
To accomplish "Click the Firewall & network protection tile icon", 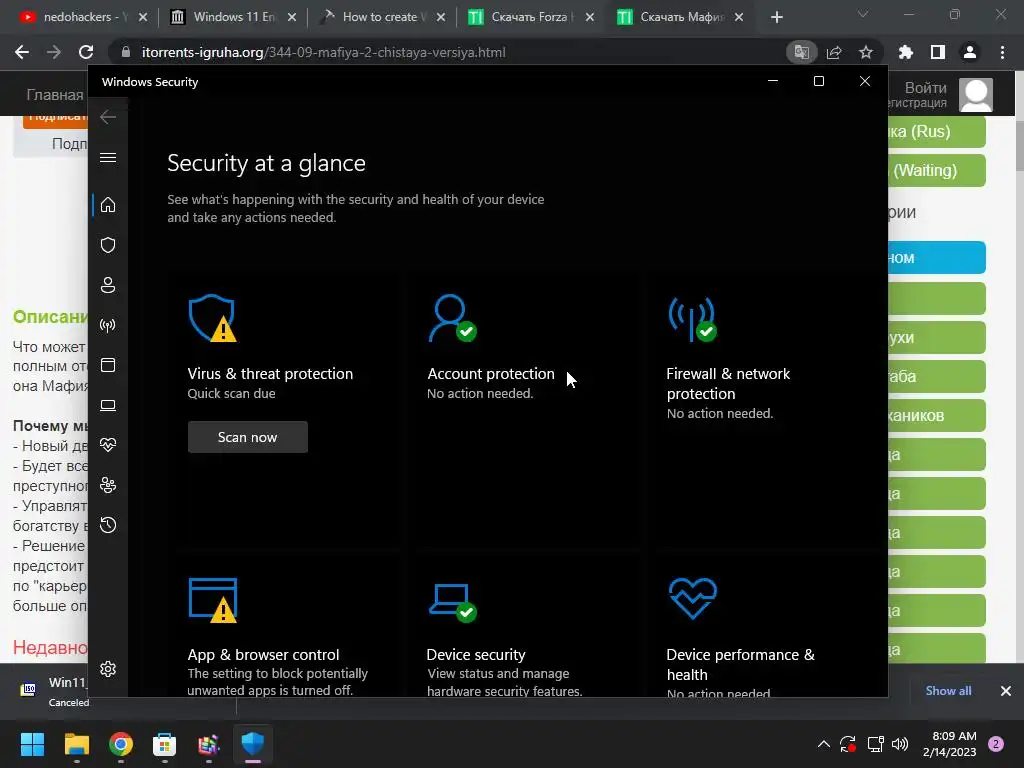I will (692, 319).
